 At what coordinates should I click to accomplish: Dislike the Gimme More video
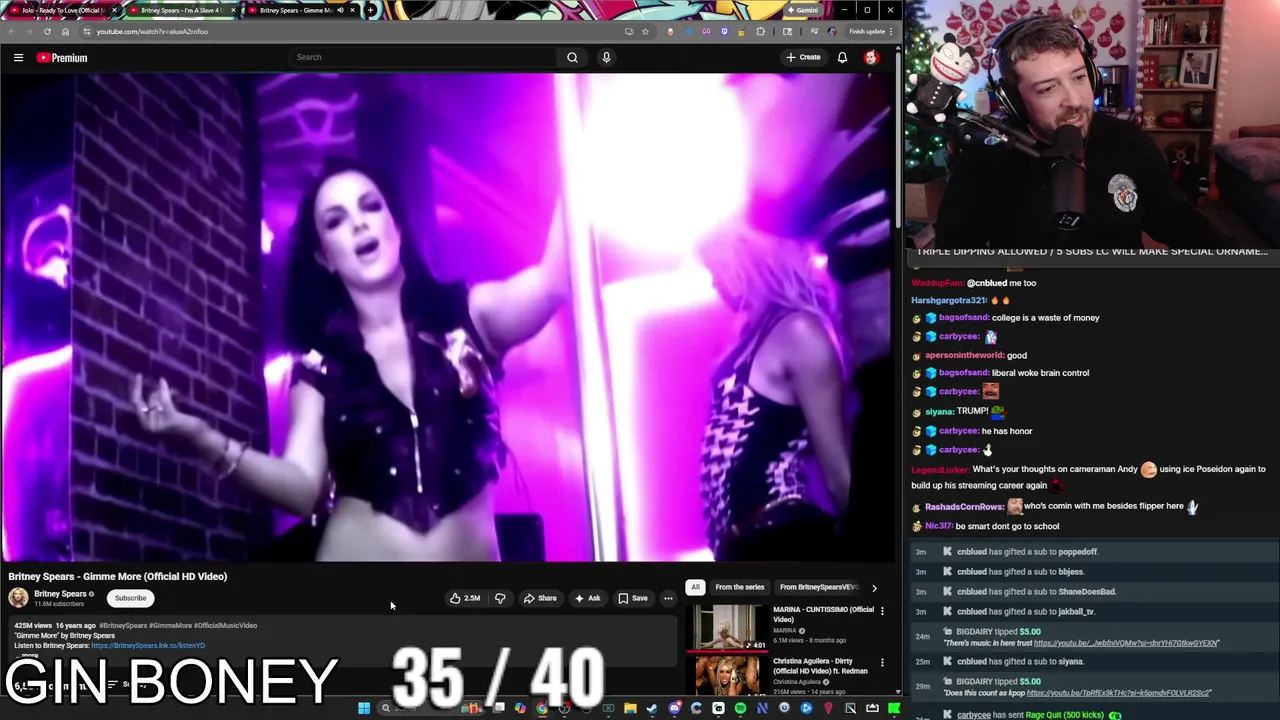click(x=500, y=598)
